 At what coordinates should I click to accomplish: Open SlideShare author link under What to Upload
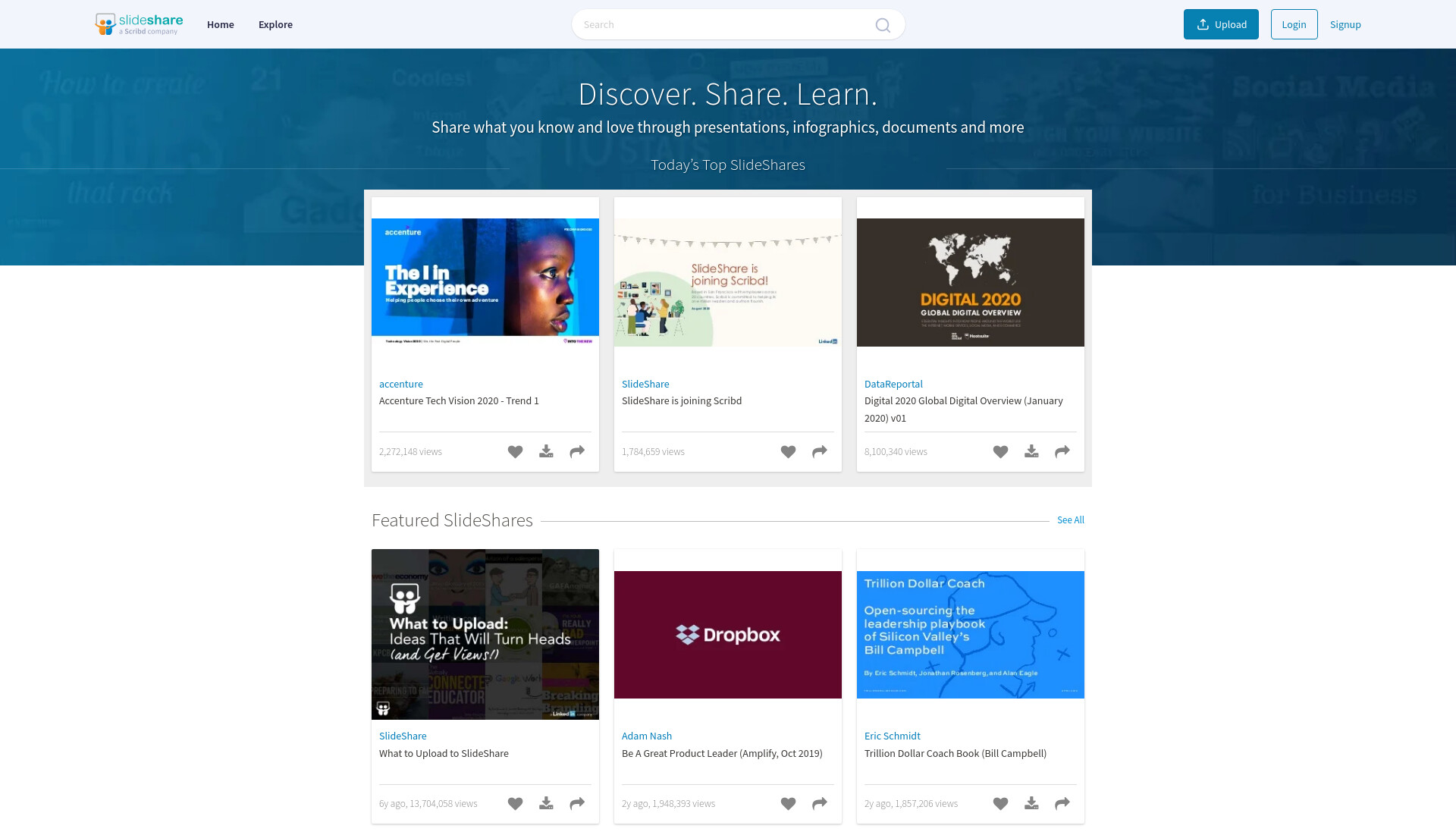point(403,736)
